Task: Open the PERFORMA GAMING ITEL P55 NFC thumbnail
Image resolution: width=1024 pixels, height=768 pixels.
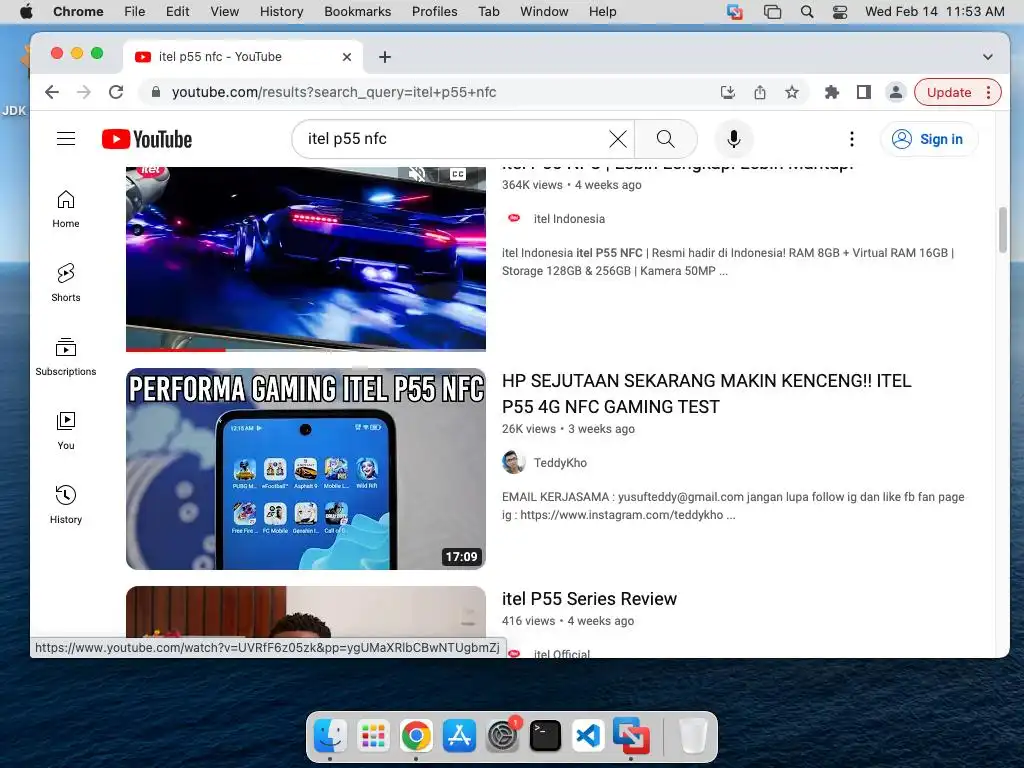Action: [306, 469]
